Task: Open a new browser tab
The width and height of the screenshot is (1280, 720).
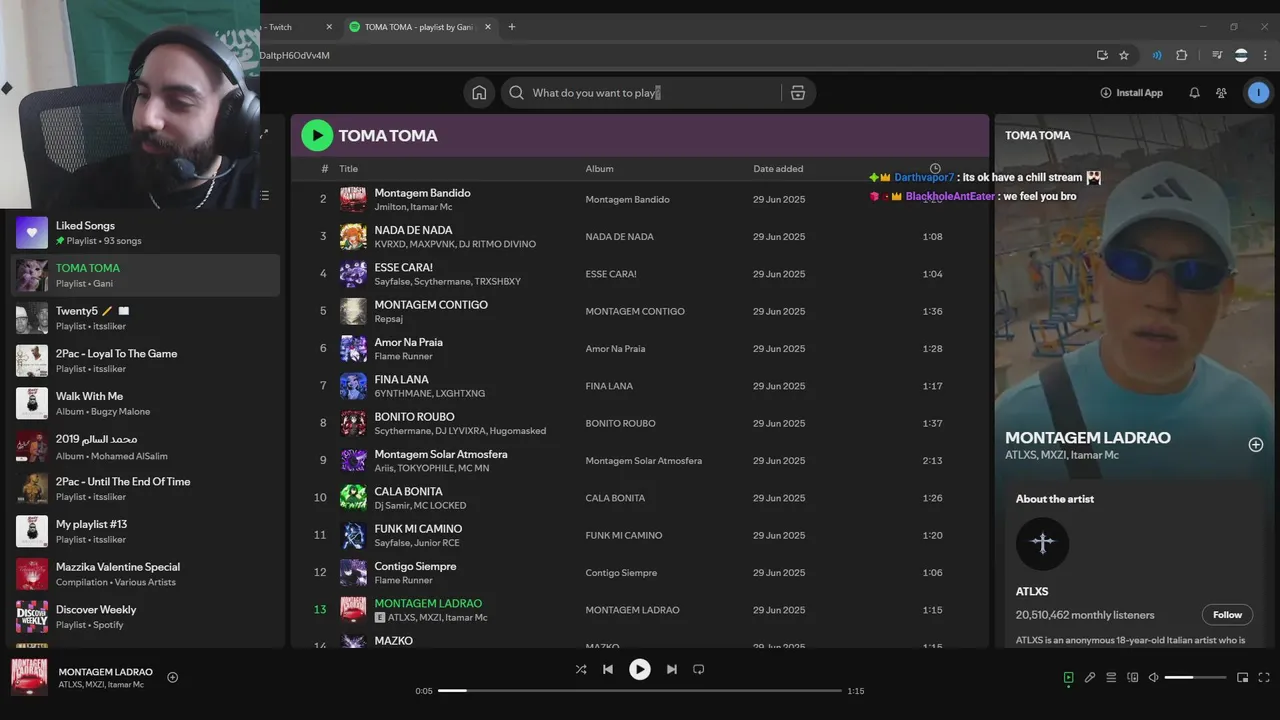Action: 512,27
